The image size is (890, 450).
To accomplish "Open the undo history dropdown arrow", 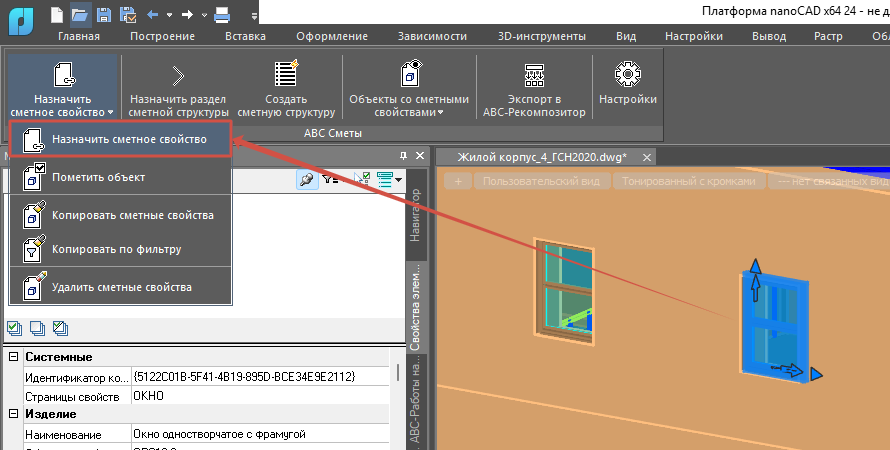I will [x=169, y=15].
